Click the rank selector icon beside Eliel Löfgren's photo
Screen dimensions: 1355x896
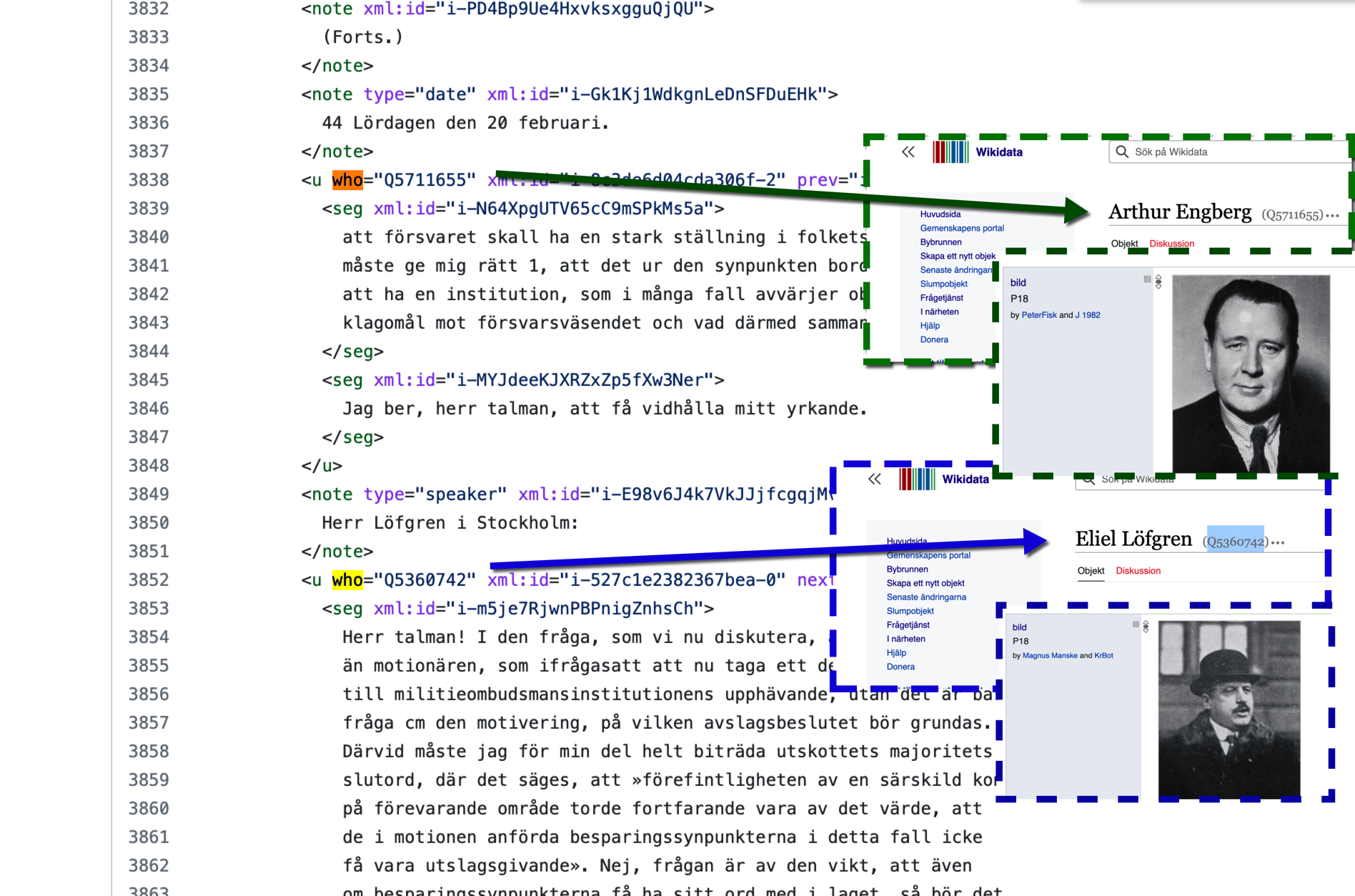[x=1146, y=627]
